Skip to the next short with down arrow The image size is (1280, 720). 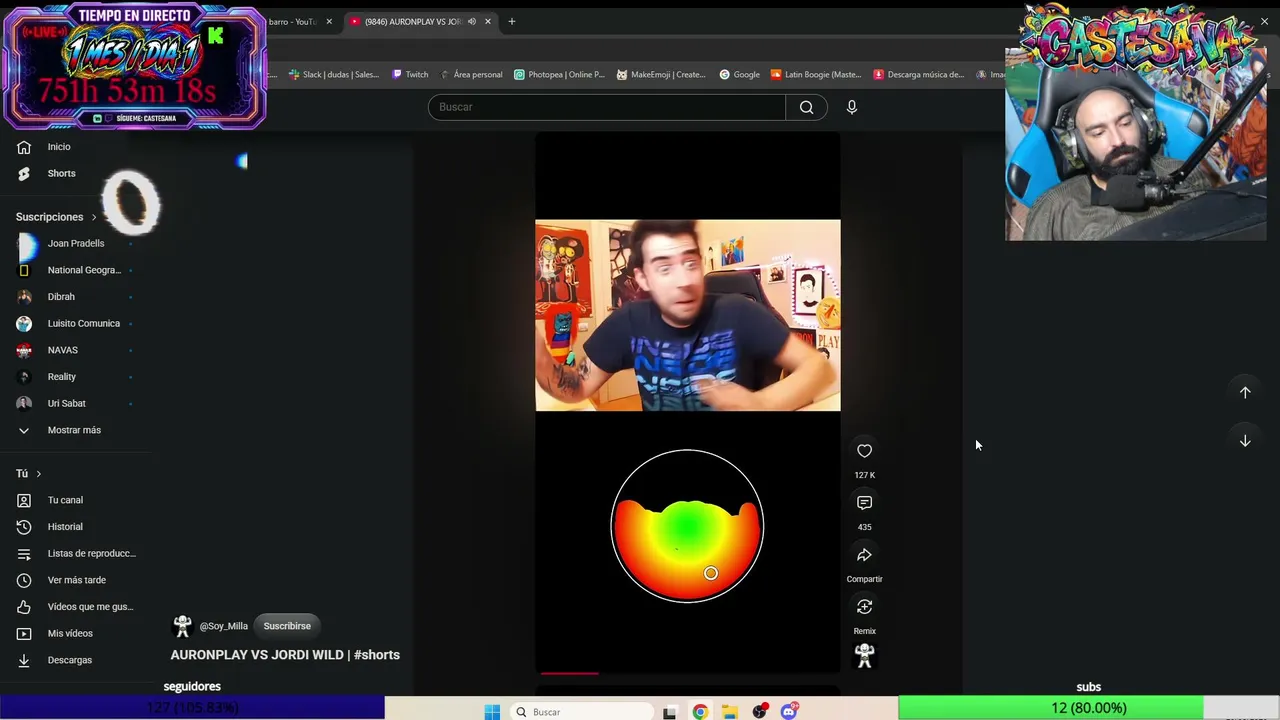coord(1245,440)
